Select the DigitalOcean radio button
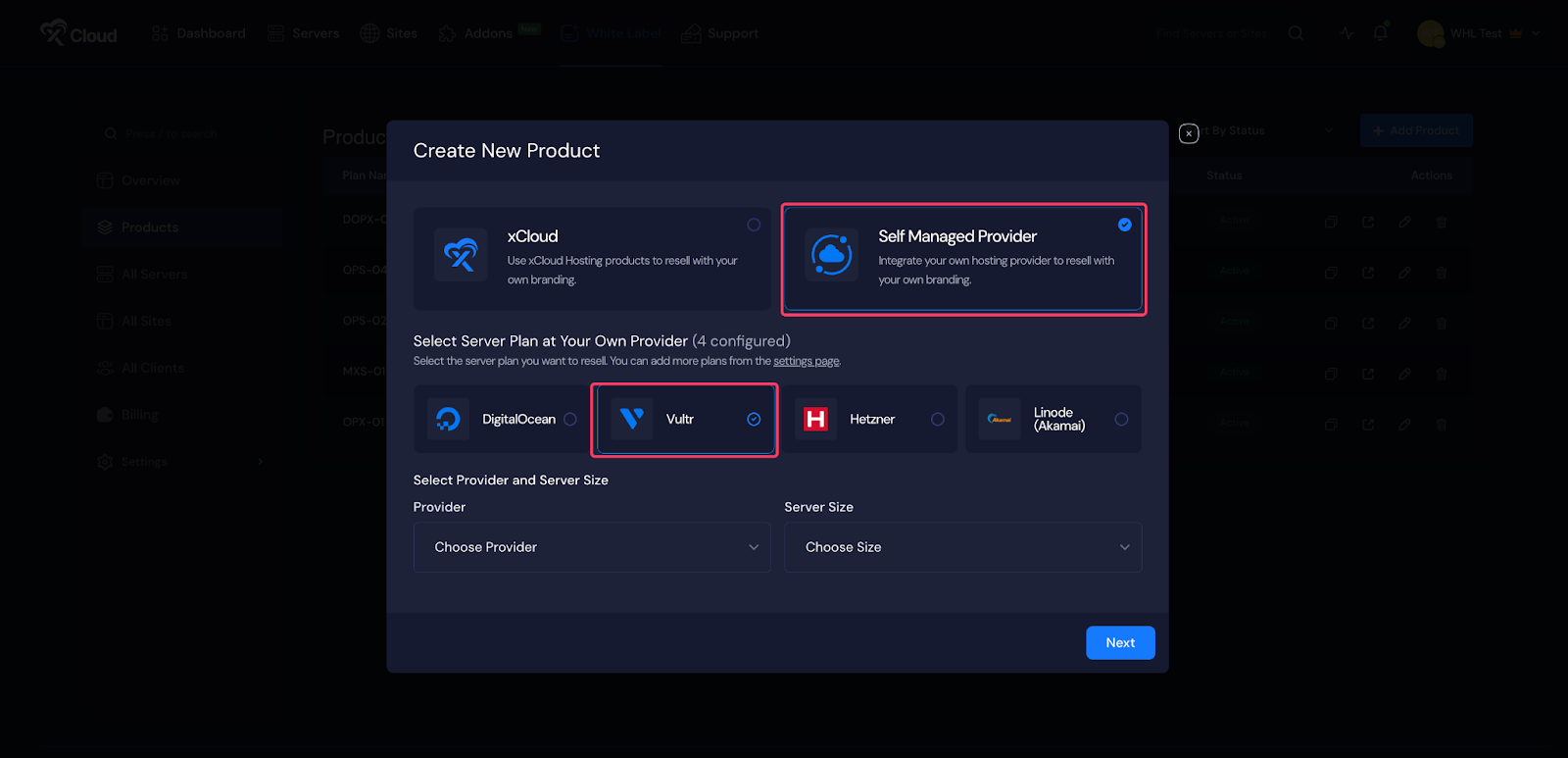This screenshot has height=758, width=1568. click(570, 420)
